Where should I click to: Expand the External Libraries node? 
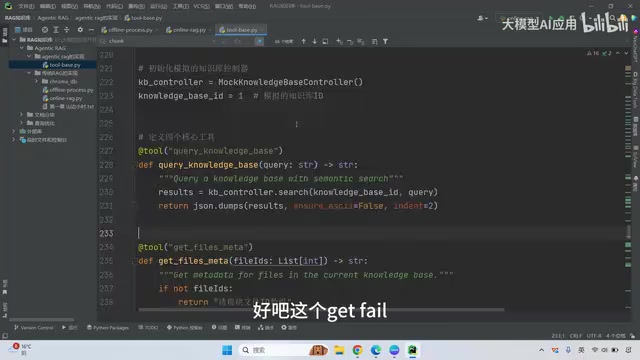[14, 131]
